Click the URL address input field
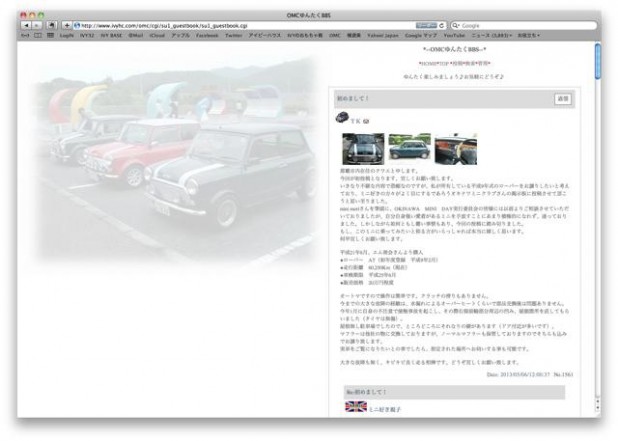This screenshot has height=441, width=618. click(250, 24)
